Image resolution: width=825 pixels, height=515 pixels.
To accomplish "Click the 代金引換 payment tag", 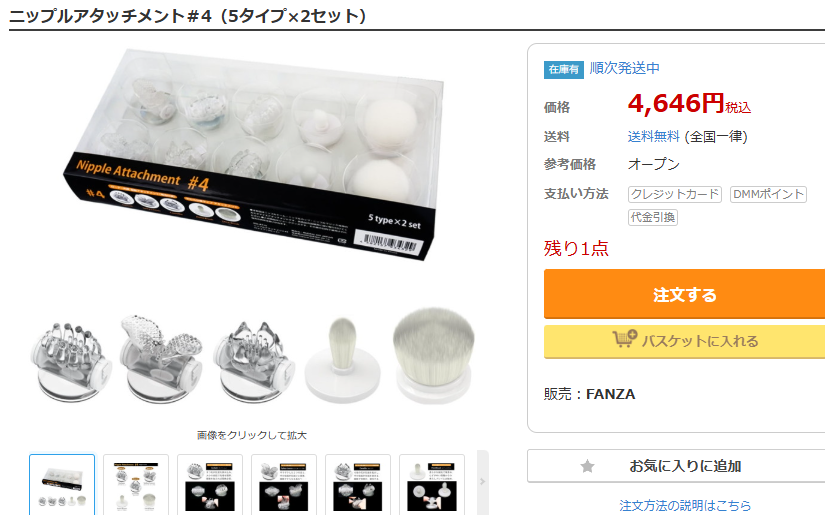I will (652, 217).
